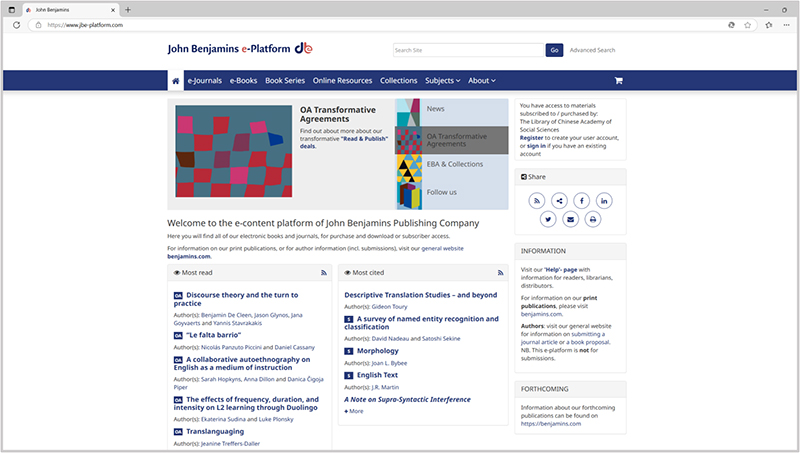Print page using the printer icon
This screenshot has height=453, width=800.
point(593,219)
